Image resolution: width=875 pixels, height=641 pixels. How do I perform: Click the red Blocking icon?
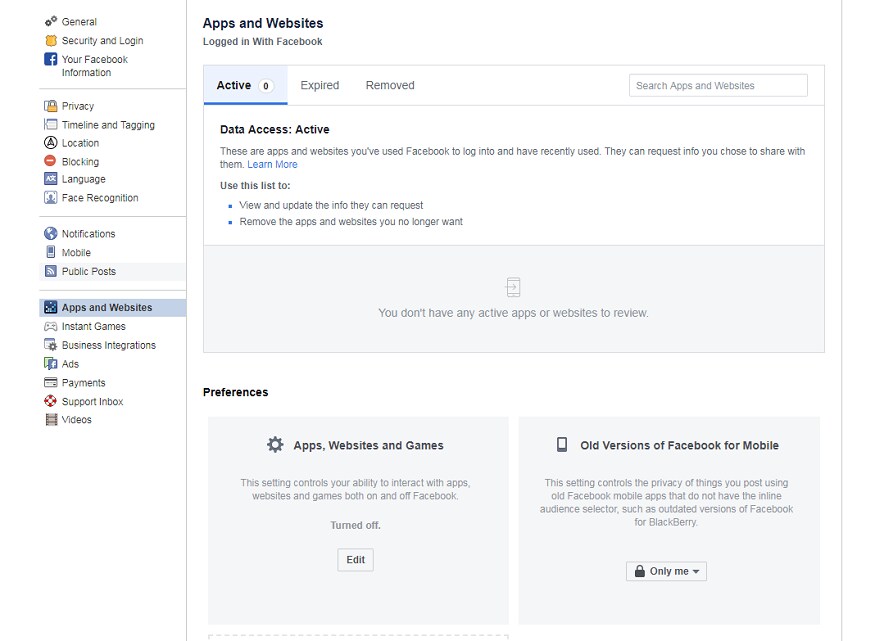click(x=50, y=161)
